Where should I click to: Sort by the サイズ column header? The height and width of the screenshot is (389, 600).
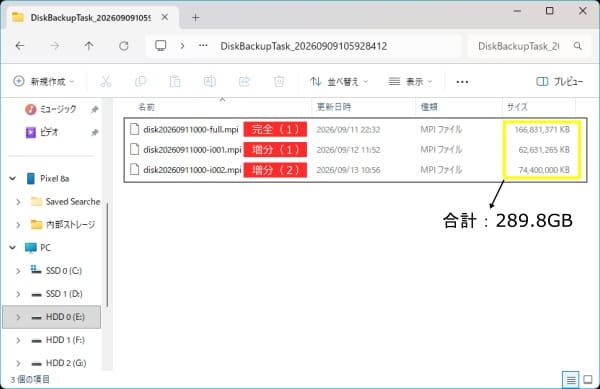click(517, 107)
